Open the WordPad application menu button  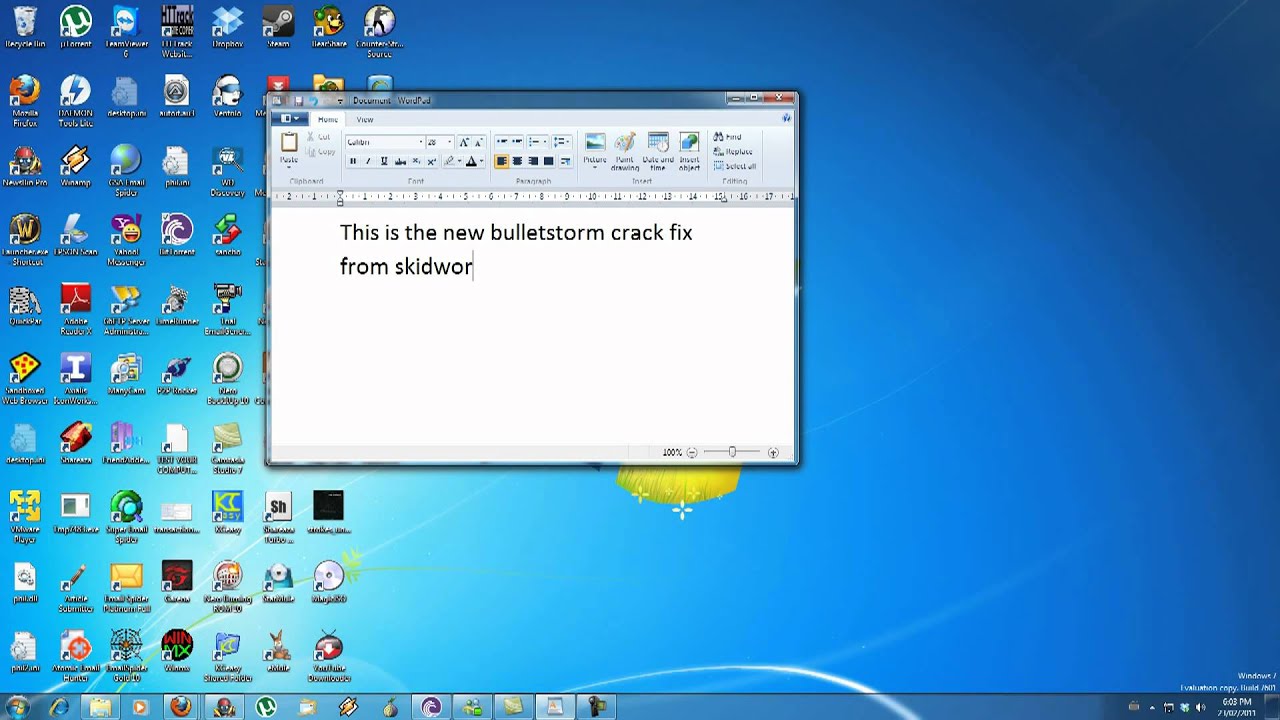[x=289, y=119]
